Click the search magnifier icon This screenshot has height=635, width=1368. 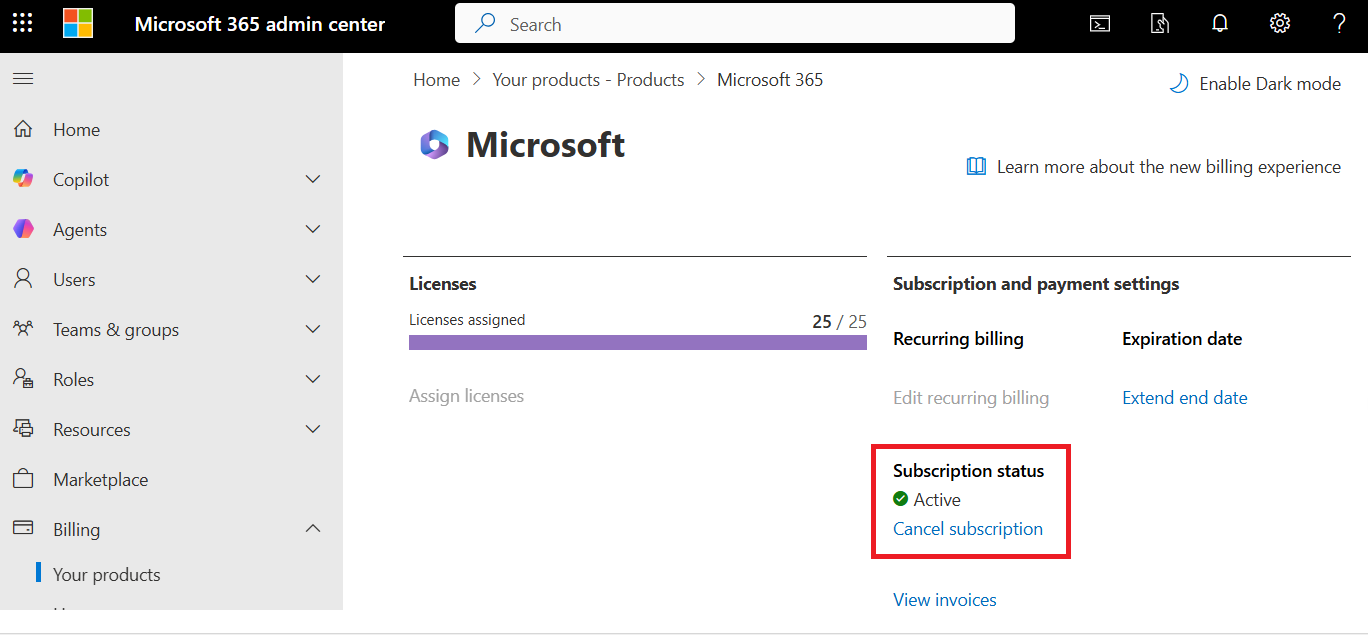[x=486, y=24]
